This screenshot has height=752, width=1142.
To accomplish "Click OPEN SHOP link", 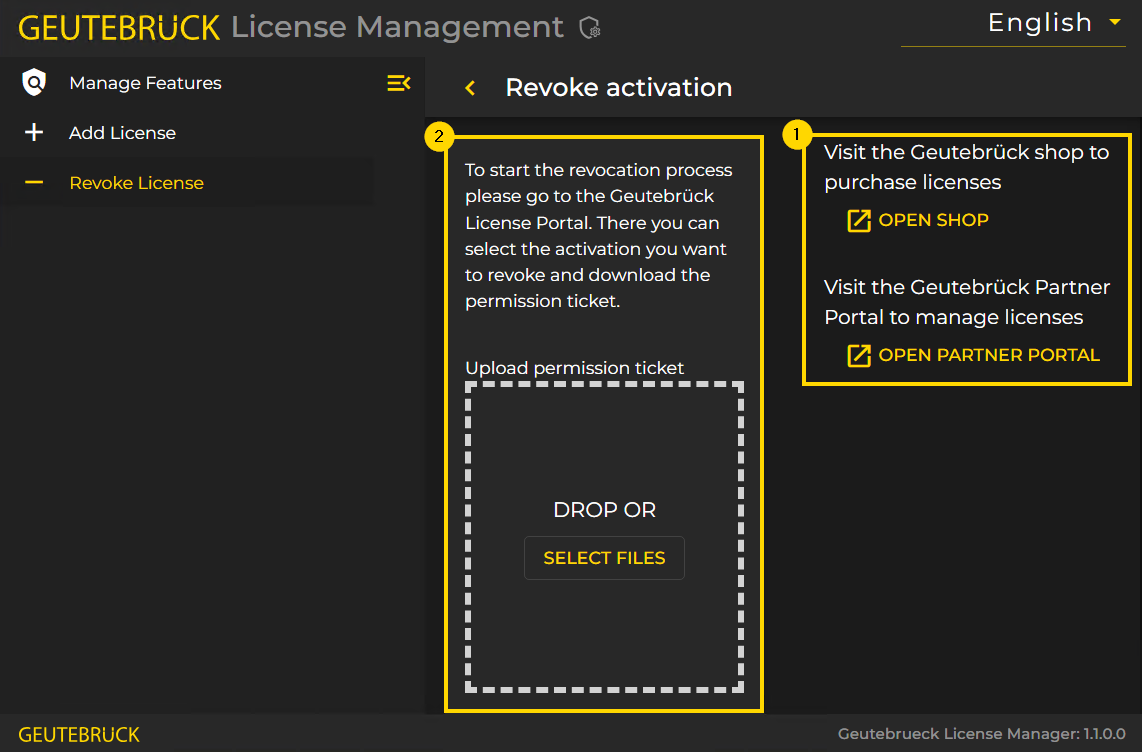I will click(918, 220).
